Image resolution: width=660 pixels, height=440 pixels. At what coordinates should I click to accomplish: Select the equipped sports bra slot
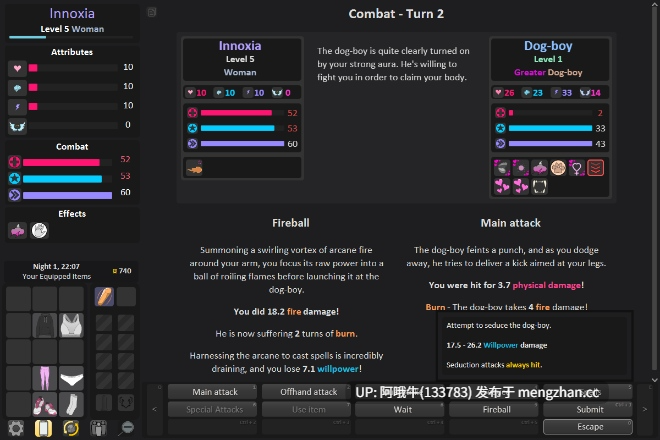coord(71,325)
